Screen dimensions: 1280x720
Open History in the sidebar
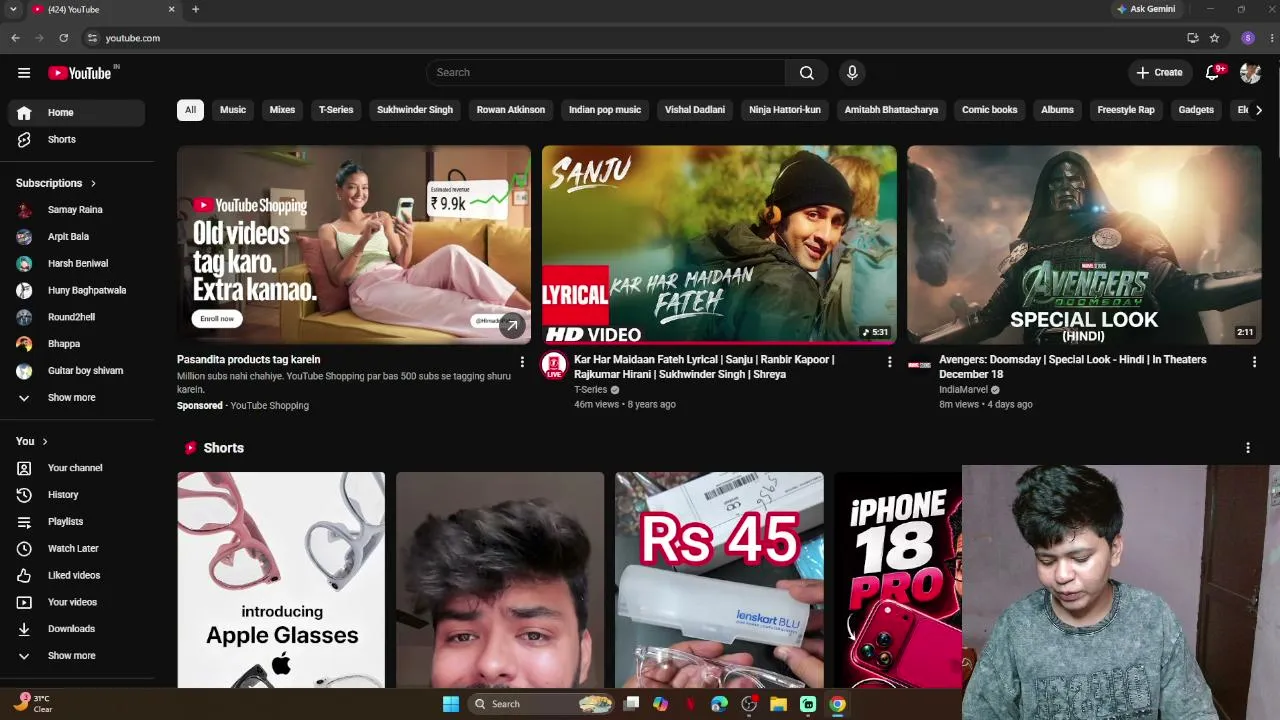coord(76,495)
